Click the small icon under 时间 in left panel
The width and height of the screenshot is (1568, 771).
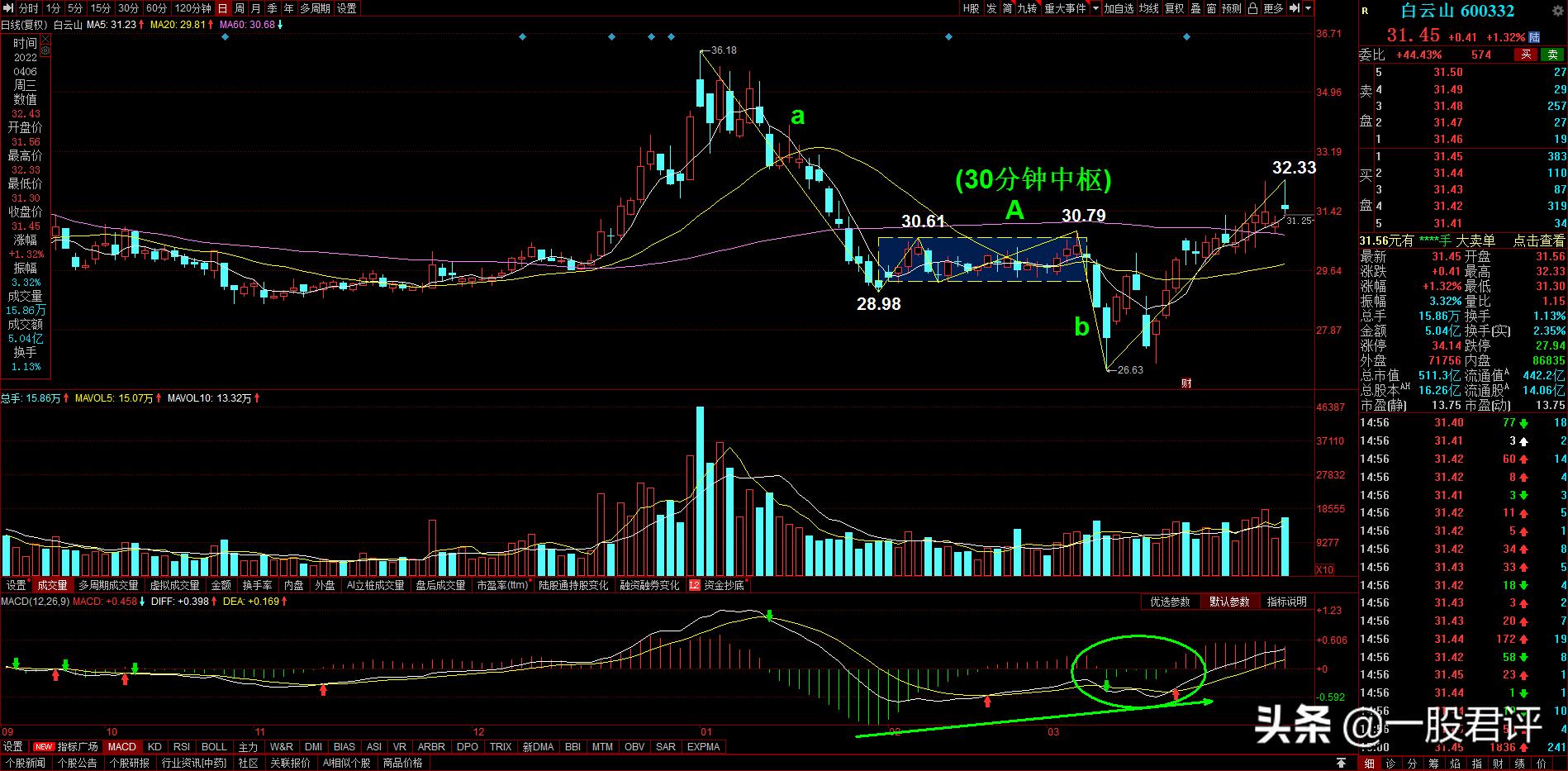[x=45, y=50]
